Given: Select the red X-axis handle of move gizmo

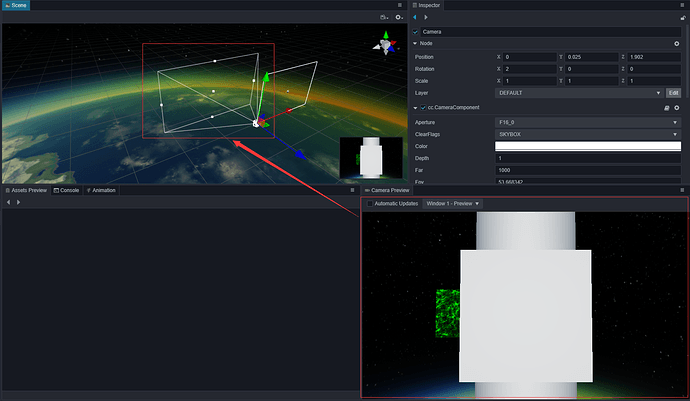Looking at the screenshot, I should 289,110.
